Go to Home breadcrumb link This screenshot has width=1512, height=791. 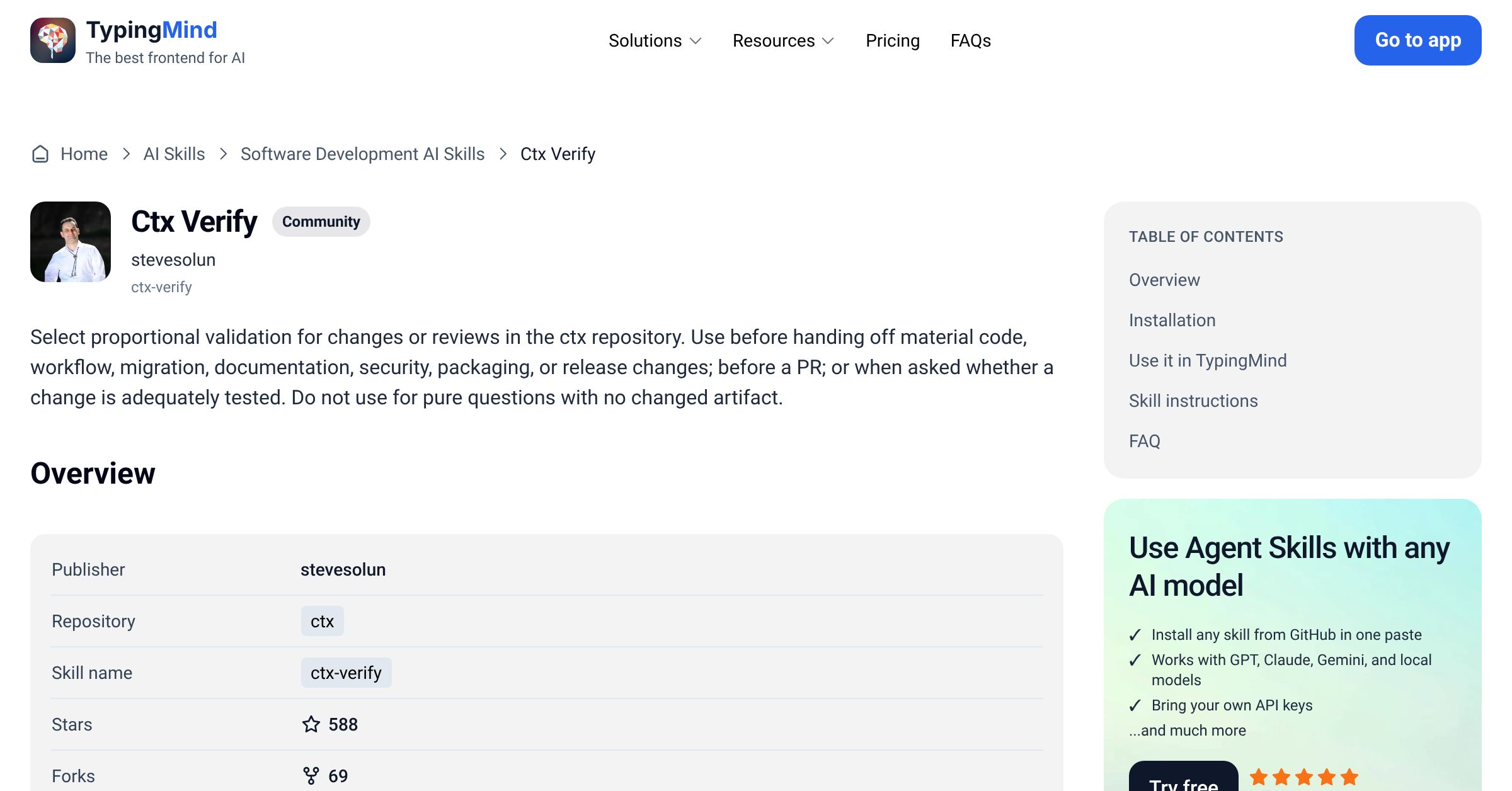84,154
